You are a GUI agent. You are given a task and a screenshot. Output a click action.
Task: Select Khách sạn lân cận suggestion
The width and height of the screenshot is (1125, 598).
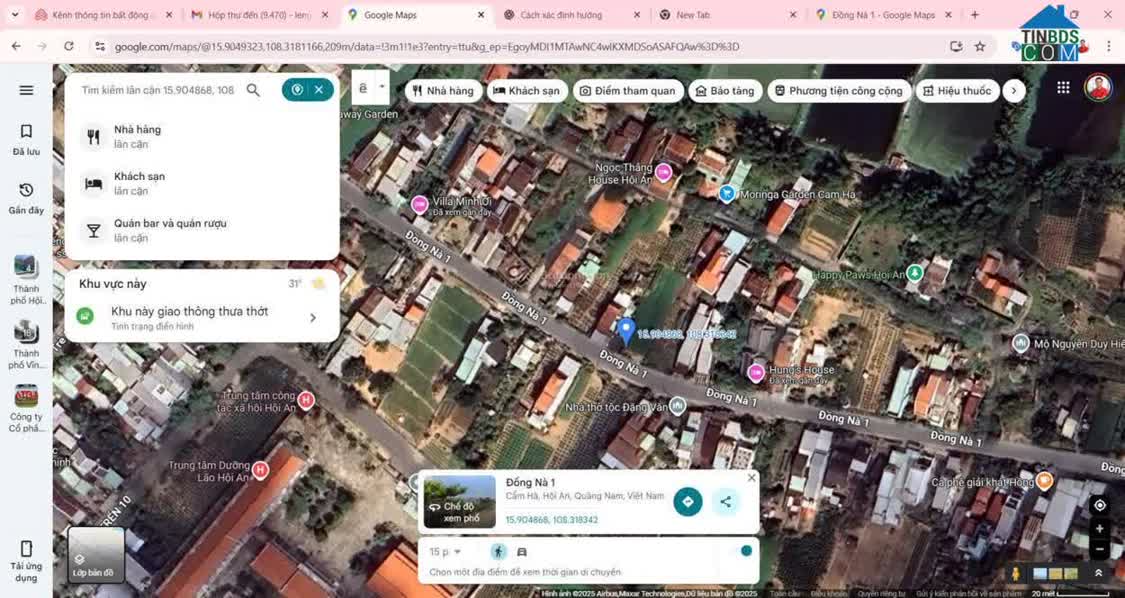[139, 183]
